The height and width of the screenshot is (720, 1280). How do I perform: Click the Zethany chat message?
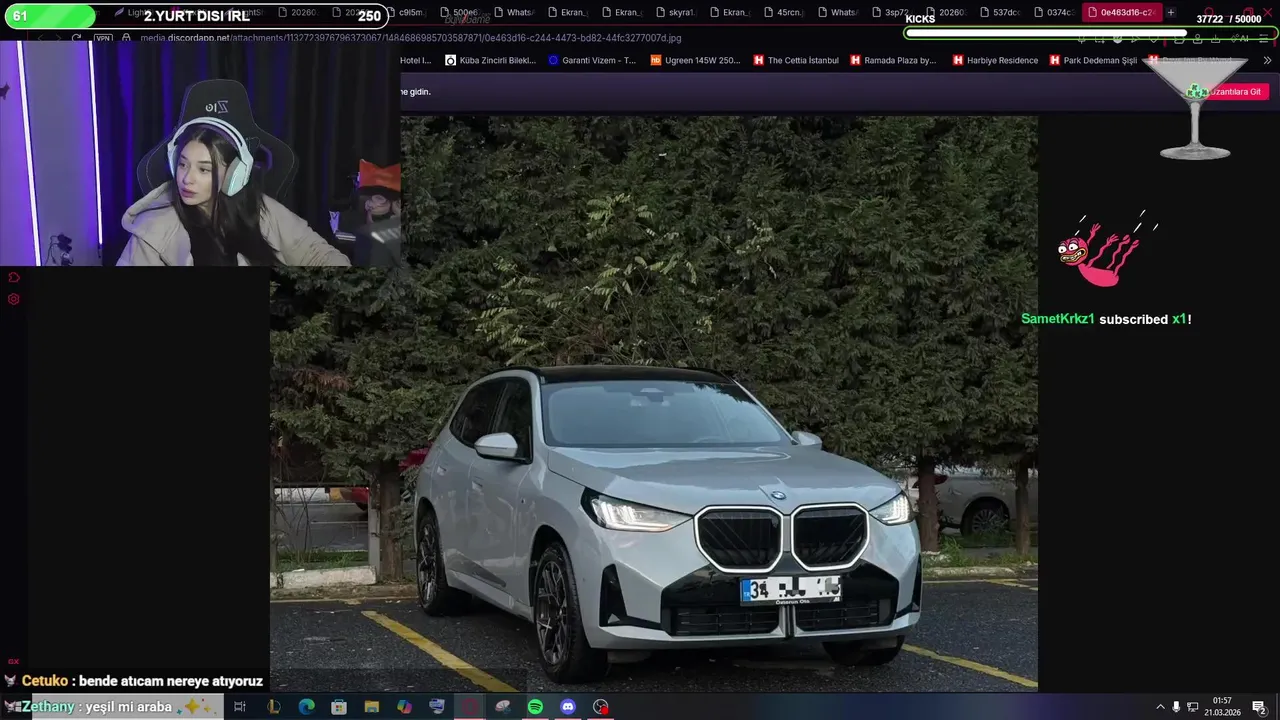tap(112, 707)
